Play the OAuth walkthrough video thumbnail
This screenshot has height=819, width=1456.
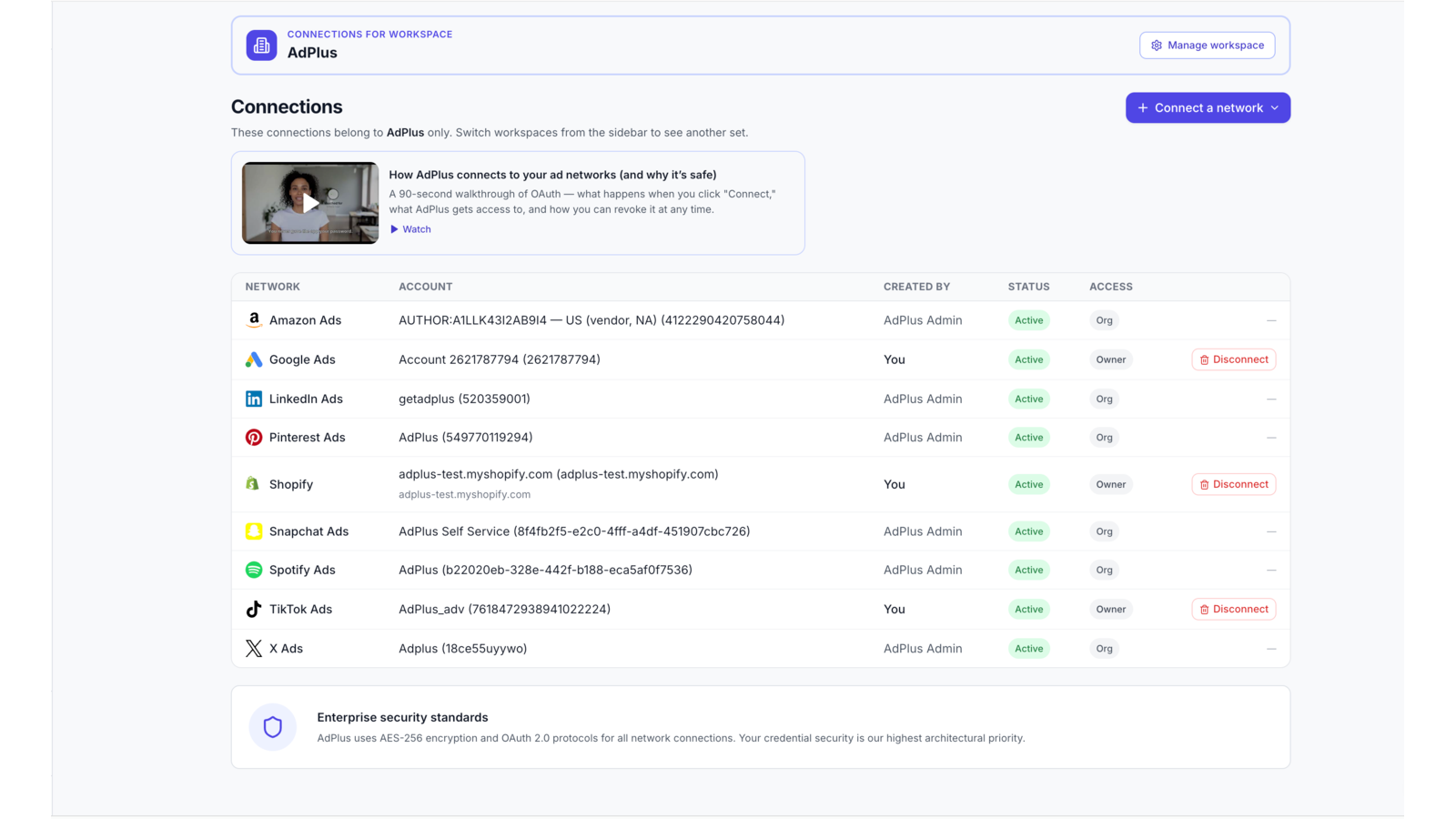[x=310, y=203]
